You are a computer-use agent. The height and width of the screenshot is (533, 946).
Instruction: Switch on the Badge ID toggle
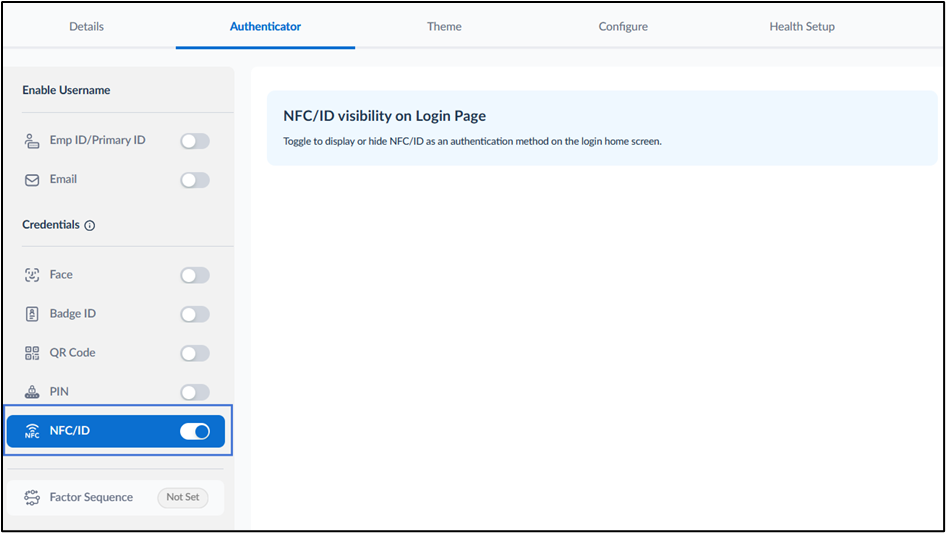[195, 314]
